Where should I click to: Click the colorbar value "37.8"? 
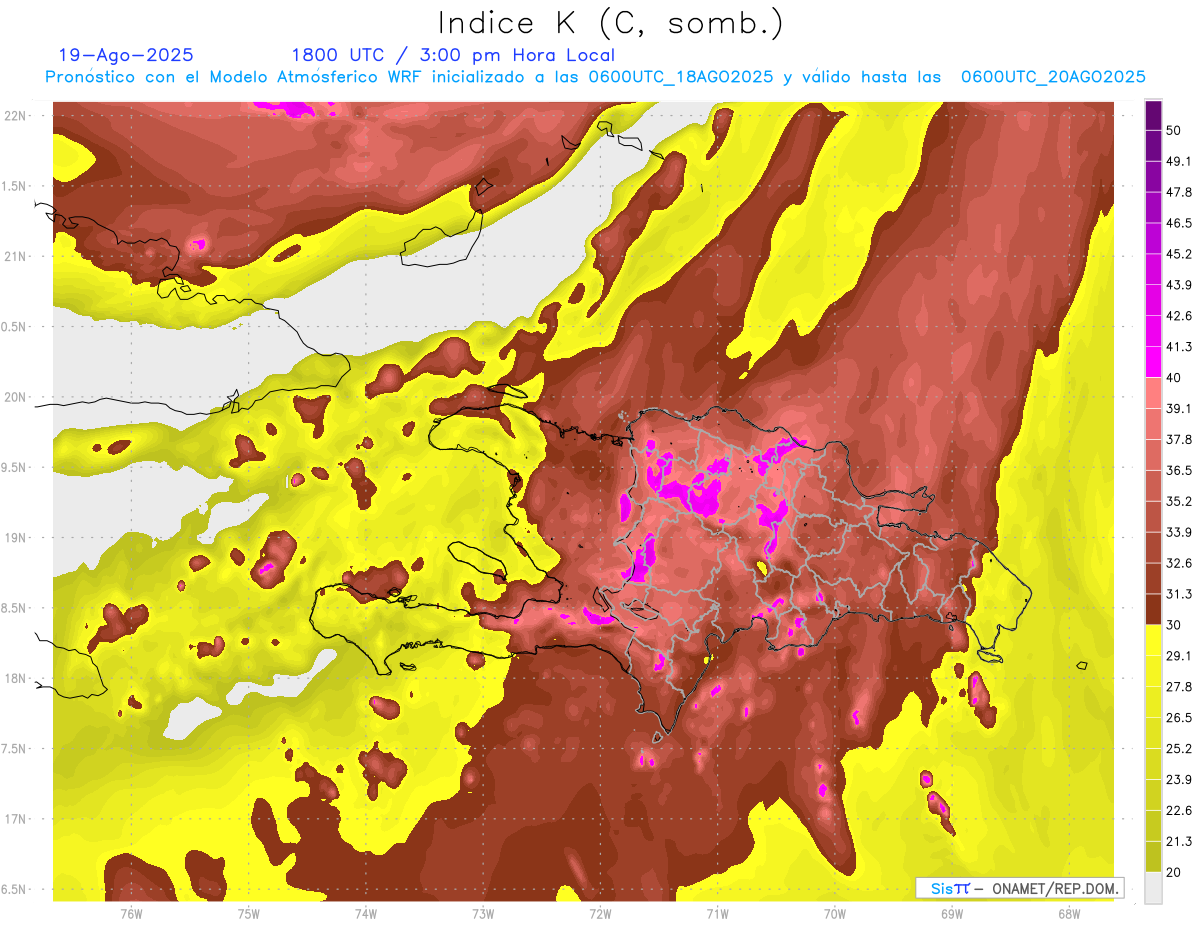(x=1178, y=439)
